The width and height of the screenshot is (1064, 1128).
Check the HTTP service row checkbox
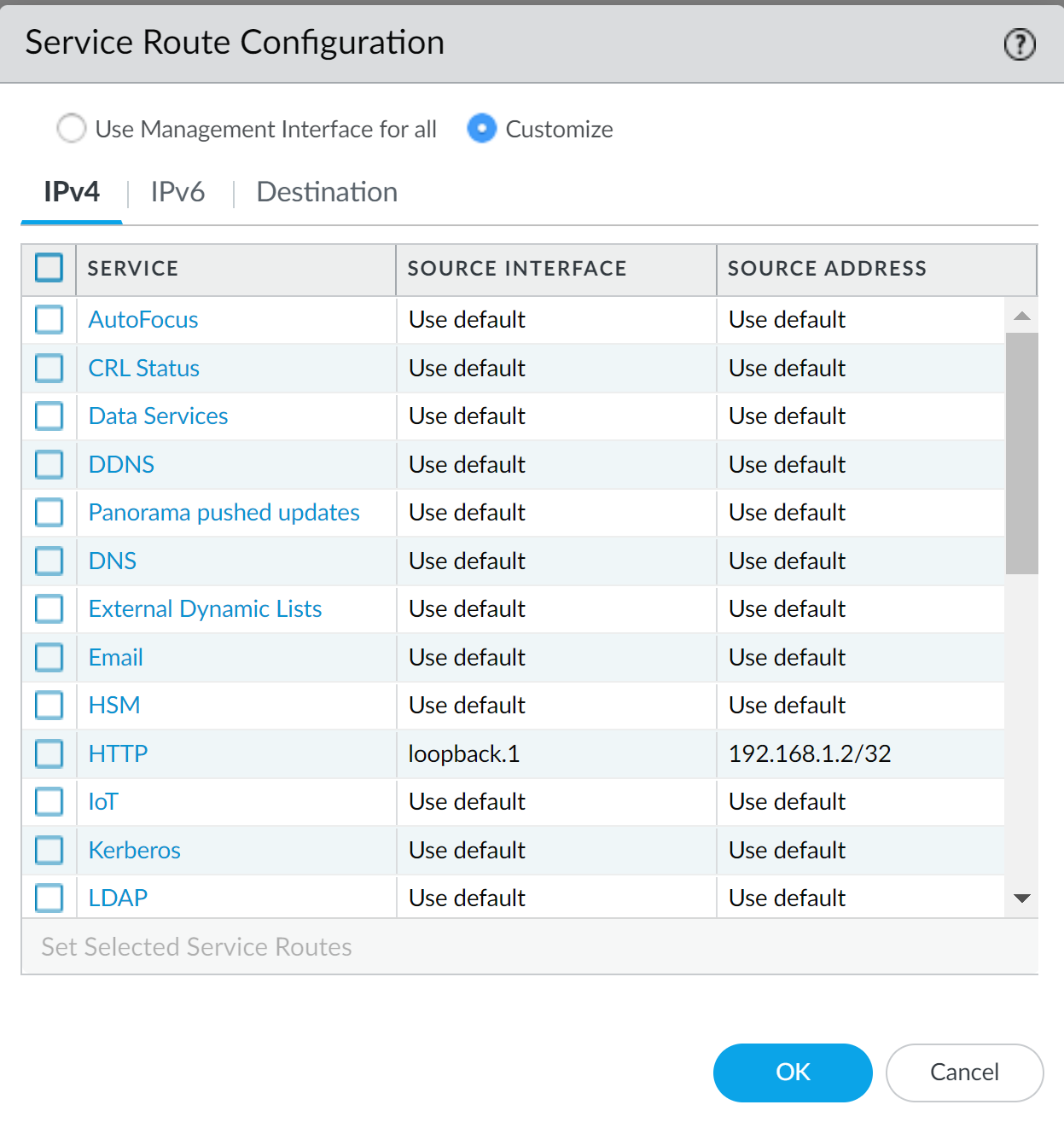[49, 753]
